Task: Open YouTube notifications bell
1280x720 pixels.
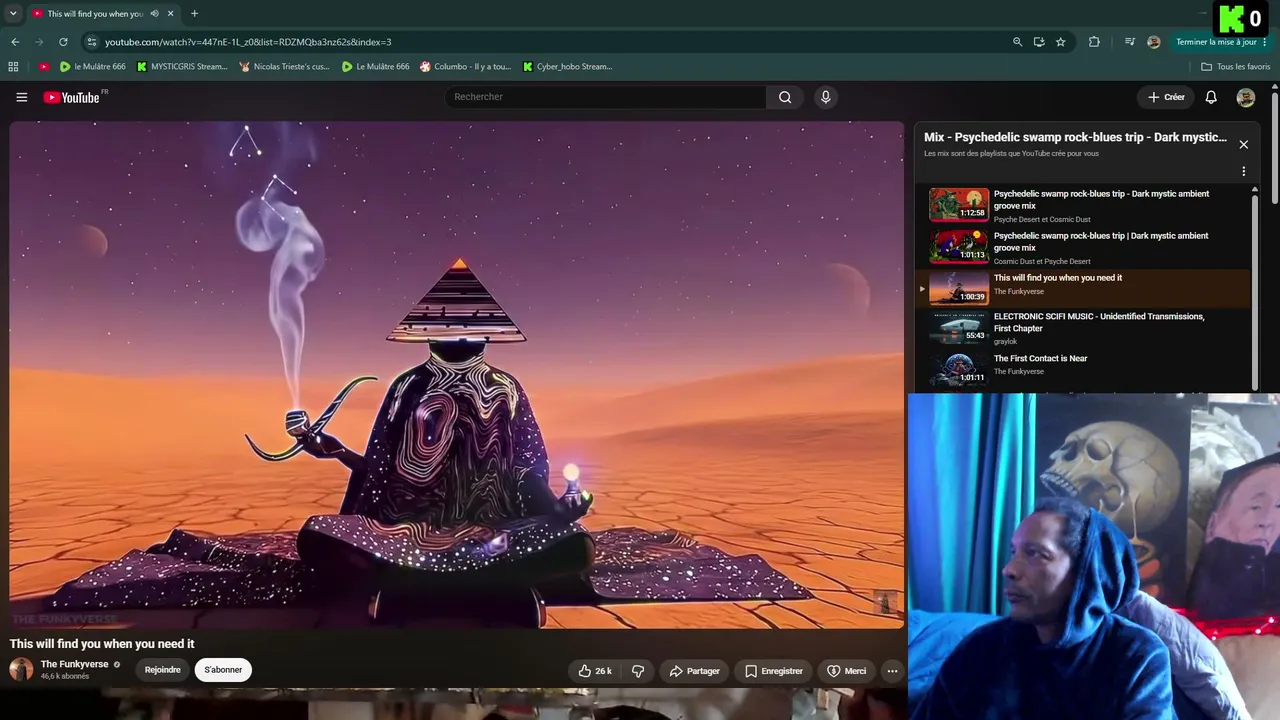Action: pyautogui.click(x=1211, y=97)
